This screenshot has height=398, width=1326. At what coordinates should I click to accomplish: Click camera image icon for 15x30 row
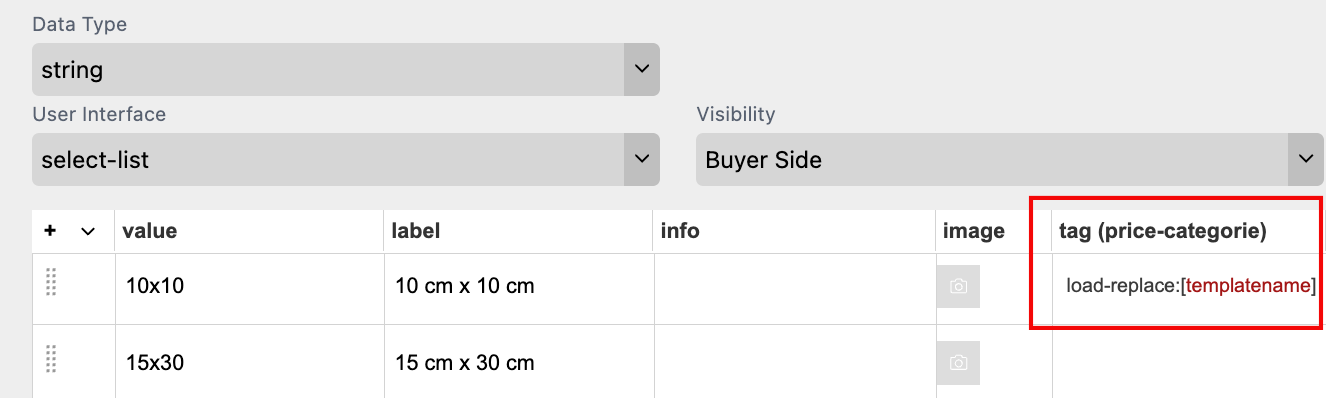click(x=958, y=363)
